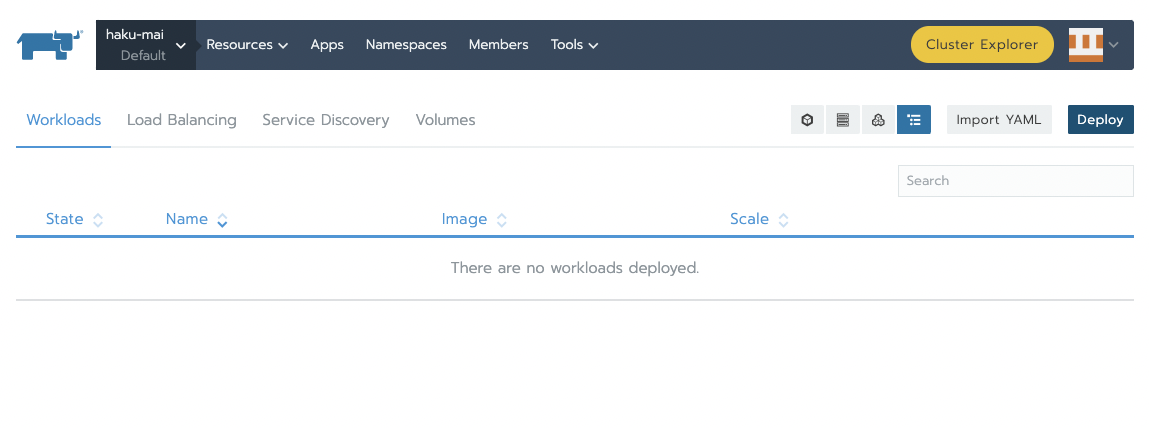Sort by the Scale column arrows
Viewport: 1149px width, 428px height.
click(x=783, y=220)
